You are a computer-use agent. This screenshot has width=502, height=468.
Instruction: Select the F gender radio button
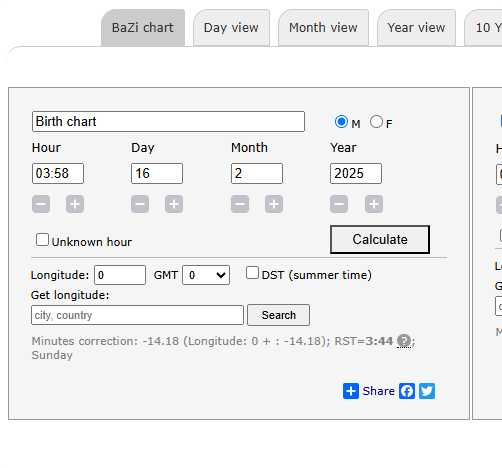pyautogui.click(x=376, y=122)
